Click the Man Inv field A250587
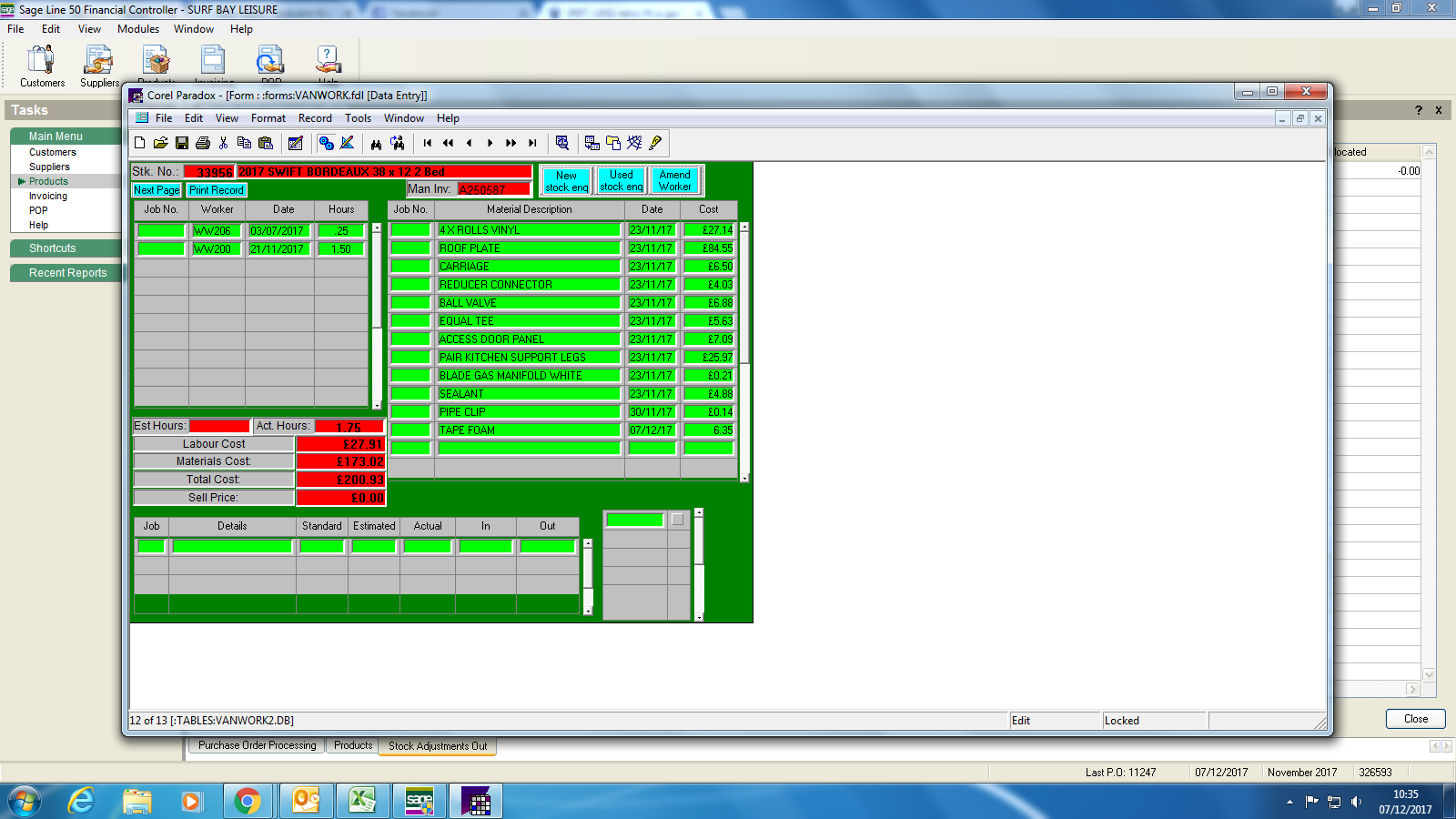This screenshot has width=1456, height=819. [493, 189]
